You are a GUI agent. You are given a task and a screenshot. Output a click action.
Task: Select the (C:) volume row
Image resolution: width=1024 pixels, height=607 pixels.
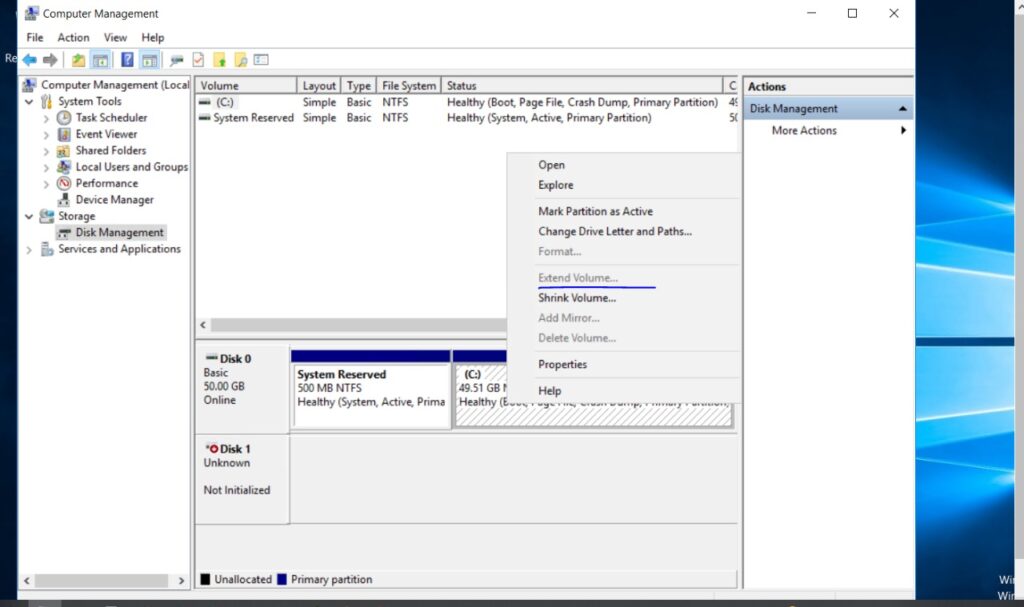(466, 102)
